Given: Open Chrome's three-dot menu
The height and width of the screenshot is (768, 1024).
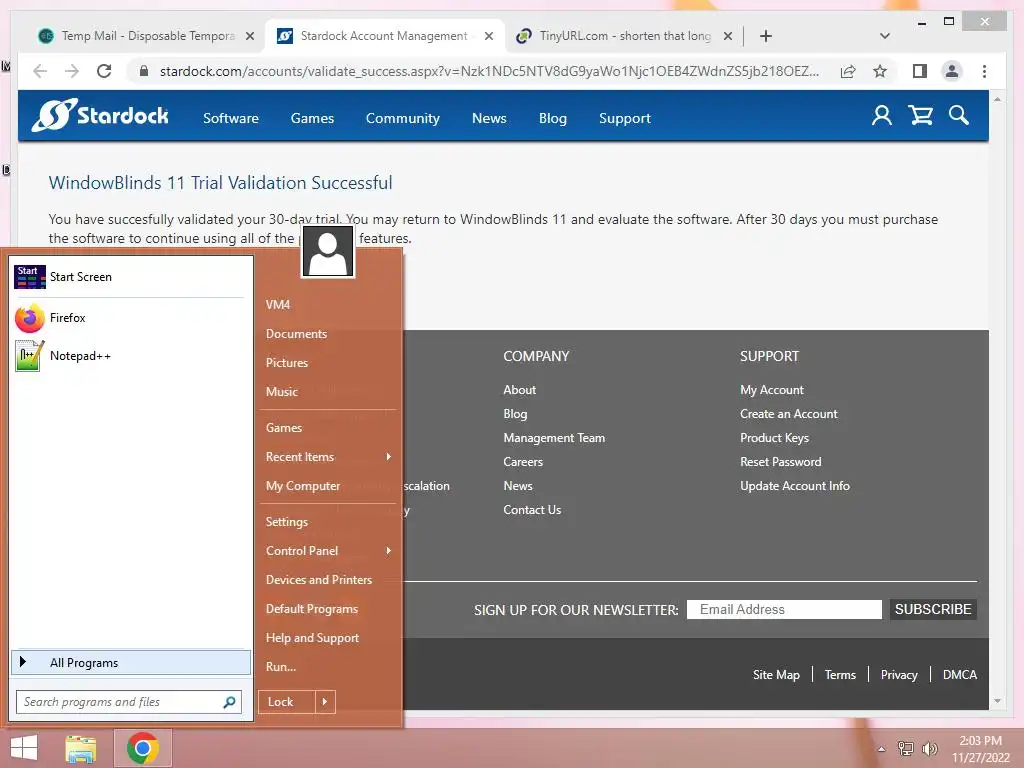Looking at the screenshot, I should pyautogui.click(x=984, y=71).
